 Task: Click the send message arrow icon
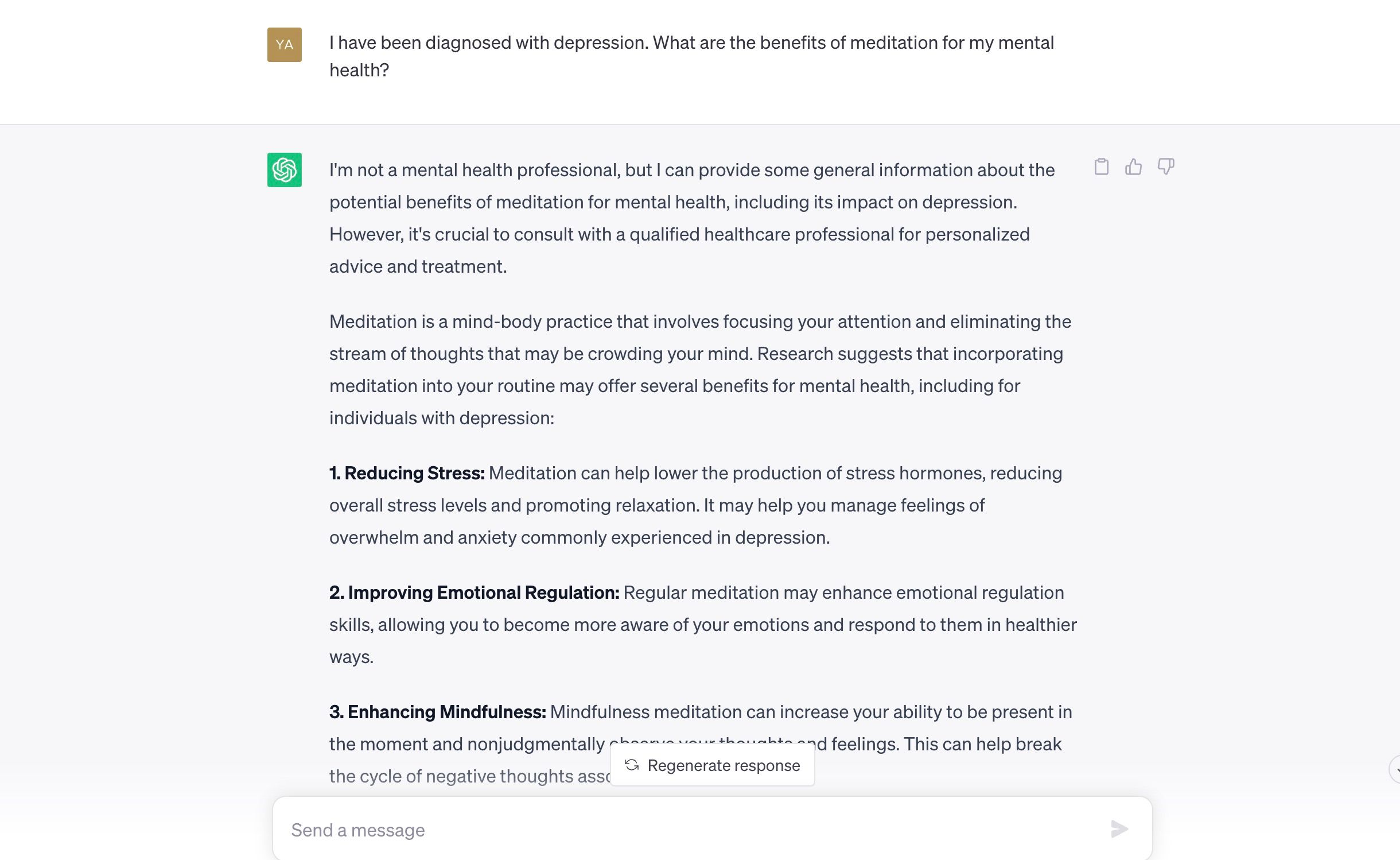click(1120, 829)
